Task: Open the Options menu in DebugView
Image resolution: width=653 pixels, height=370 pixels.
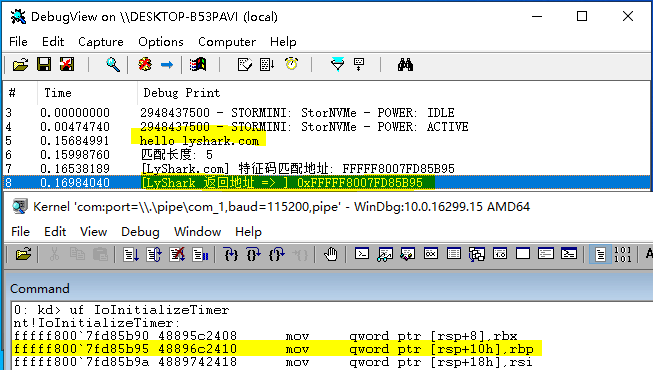Action: click(161, 42)
